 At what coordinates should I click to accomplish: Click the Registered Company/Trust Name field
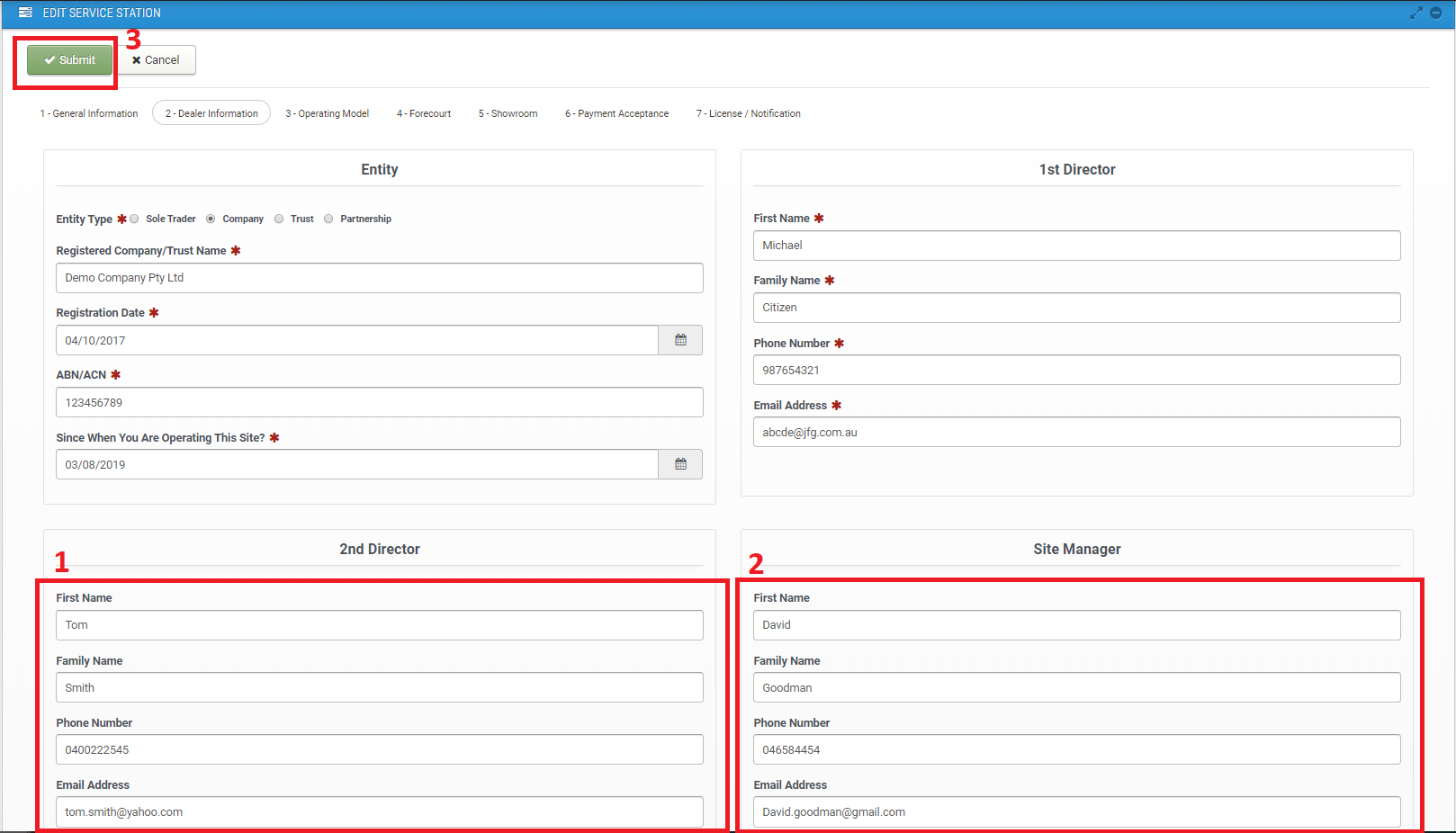point(379,278)
